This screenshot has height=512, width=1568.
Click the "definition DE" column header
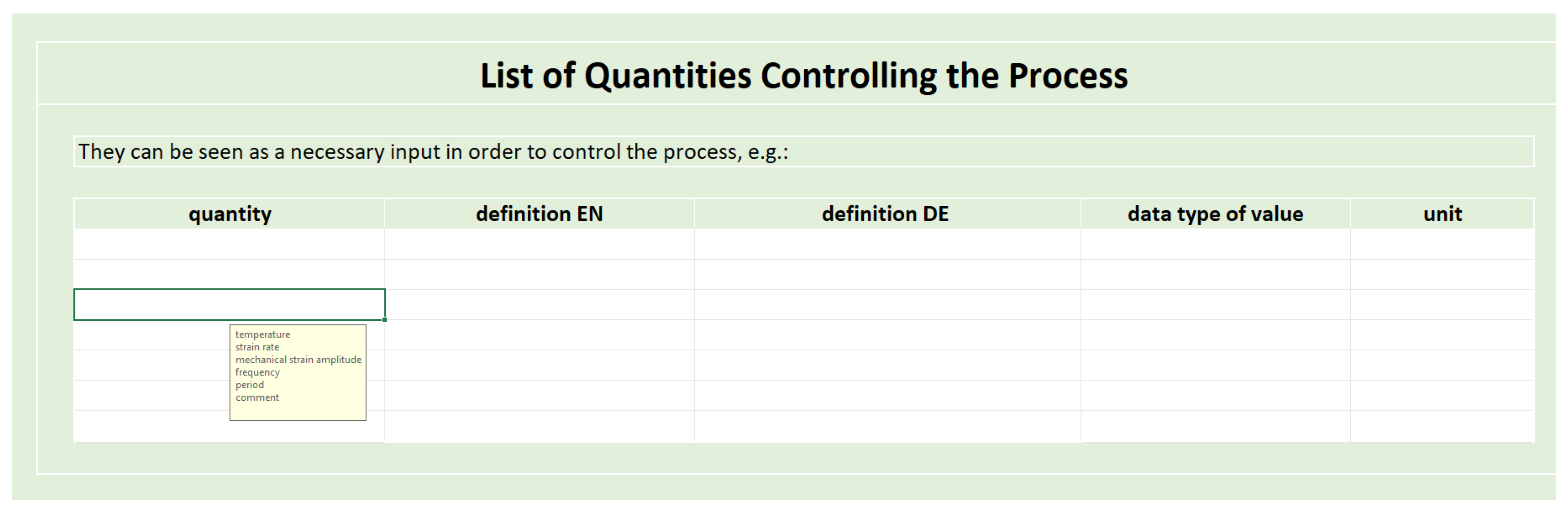885,214
